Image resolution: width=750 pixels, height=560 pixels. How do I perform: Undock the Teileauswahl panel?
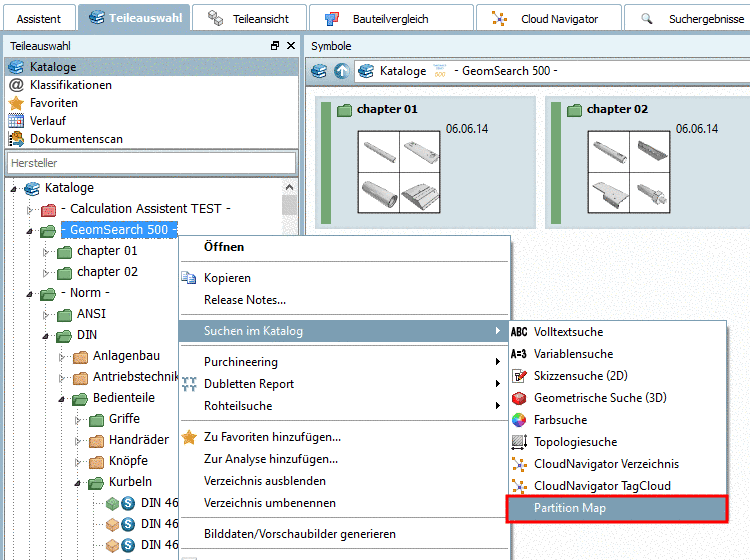(x=275, y=45)
